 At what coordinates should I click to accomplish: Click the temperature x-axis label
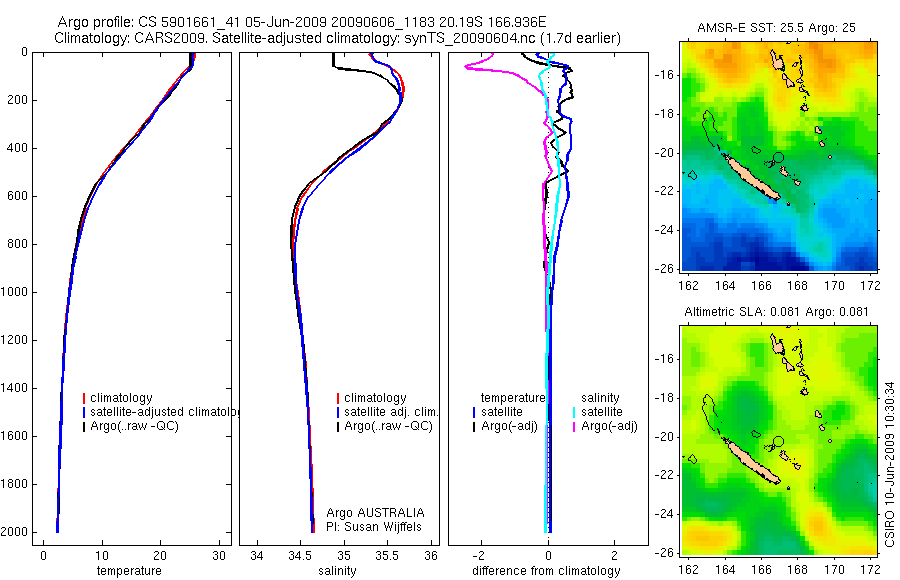pyautogui.click(x=129, y=571)
